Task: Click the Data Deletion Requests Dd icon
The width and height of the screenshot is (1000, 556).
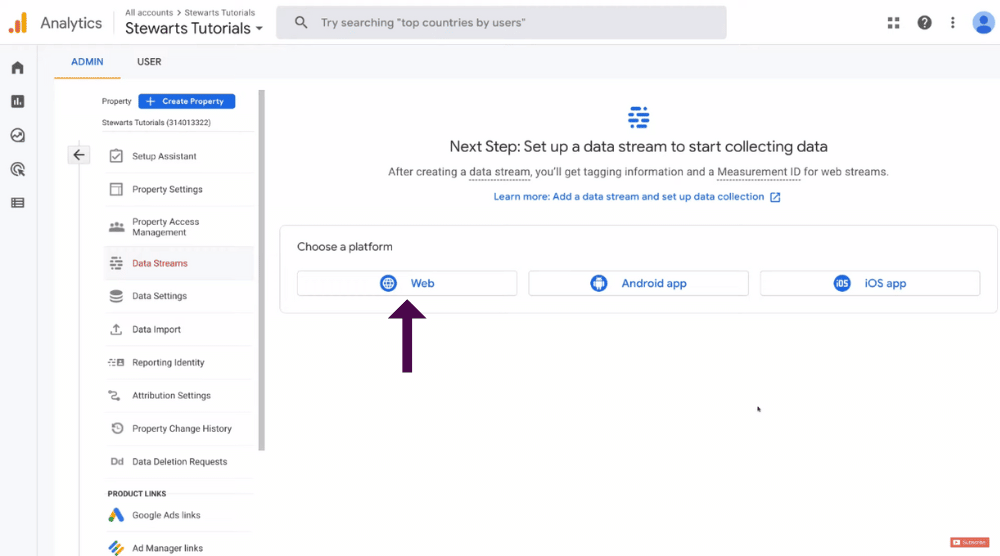Action: pyautogui.click(x=117, y=462)
